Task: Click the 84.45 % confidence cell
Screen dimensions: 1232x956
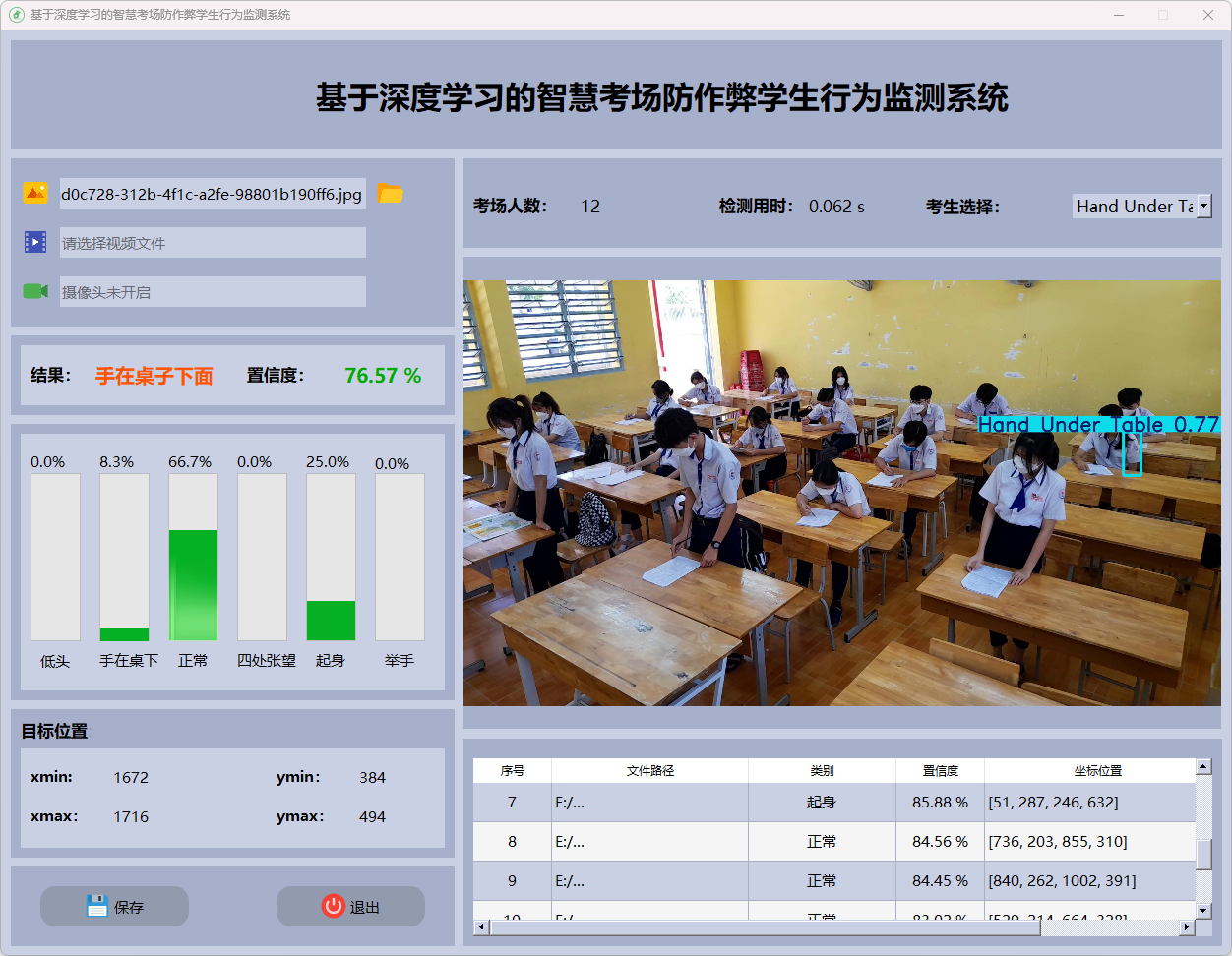Action: pos(940,881)
